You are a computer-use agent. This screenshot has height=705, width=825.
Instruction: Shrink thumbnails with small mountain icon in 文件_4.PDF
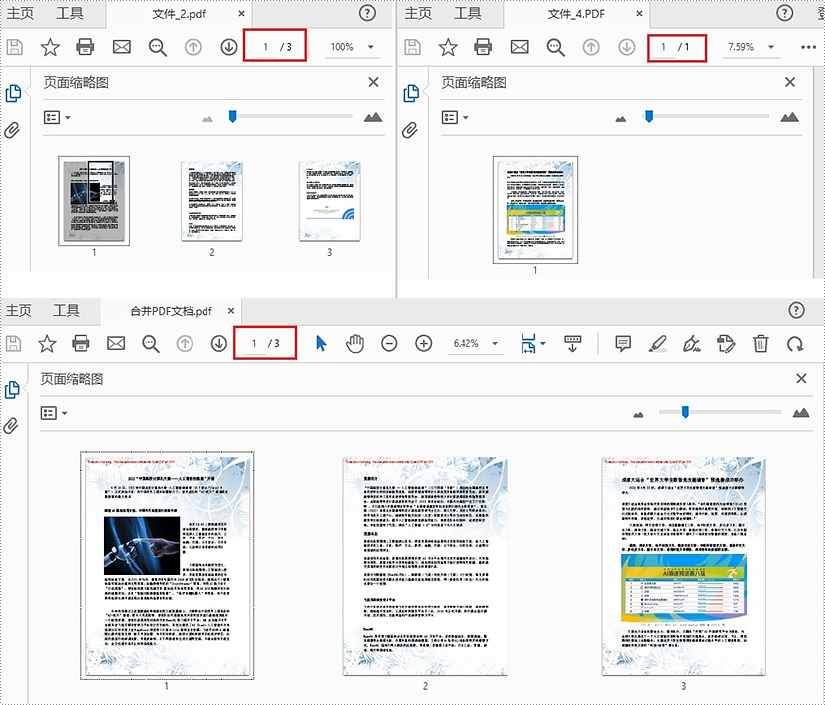[621, 119]
